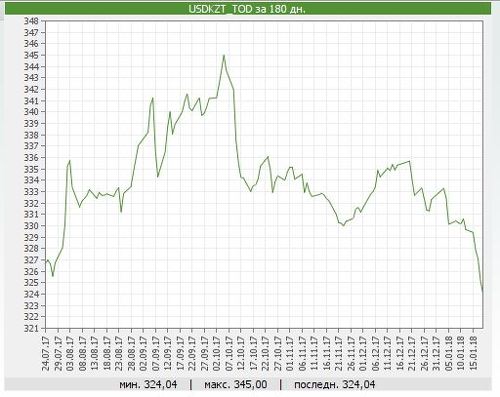Screen dimensions: 500x397
Task: Click the 01.12.17 date axis label
Action: point(363,353)
